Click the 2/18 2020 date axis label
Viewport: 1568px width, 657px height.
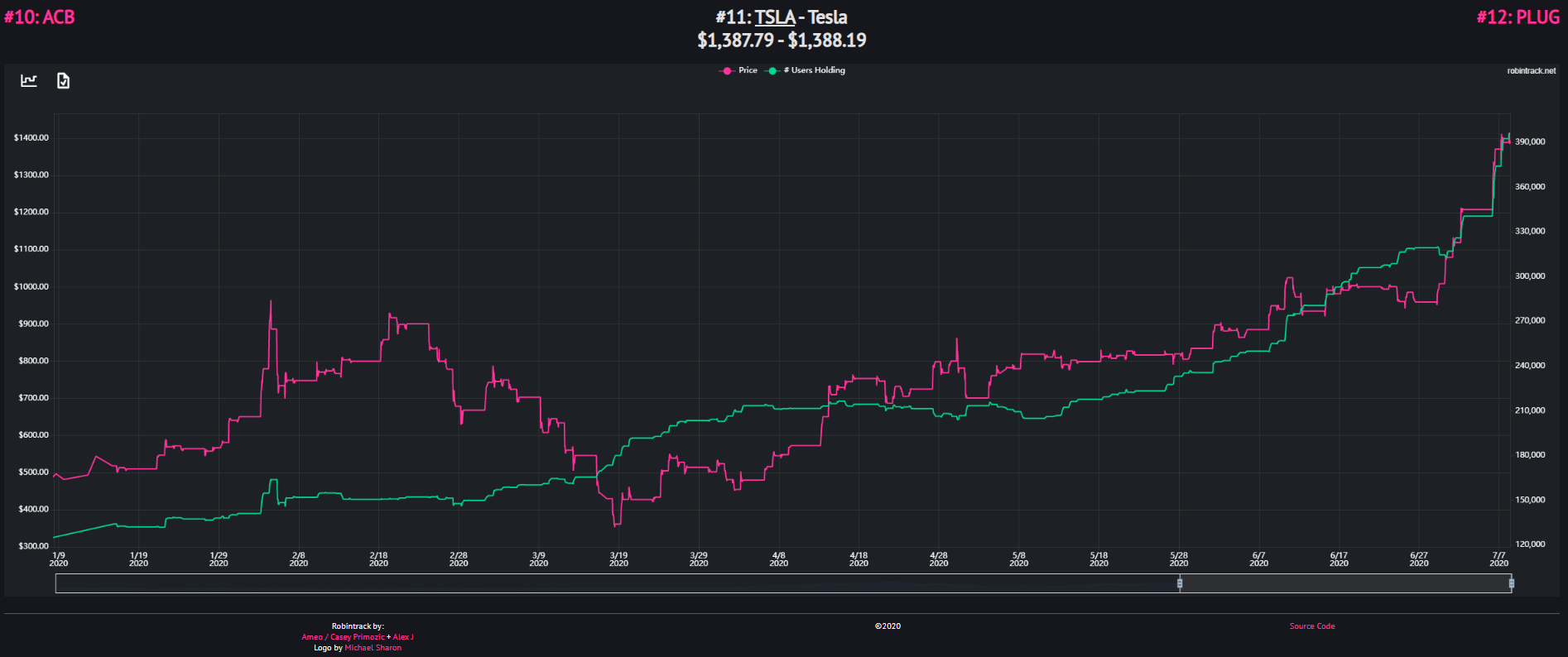(x=378, y=559)
